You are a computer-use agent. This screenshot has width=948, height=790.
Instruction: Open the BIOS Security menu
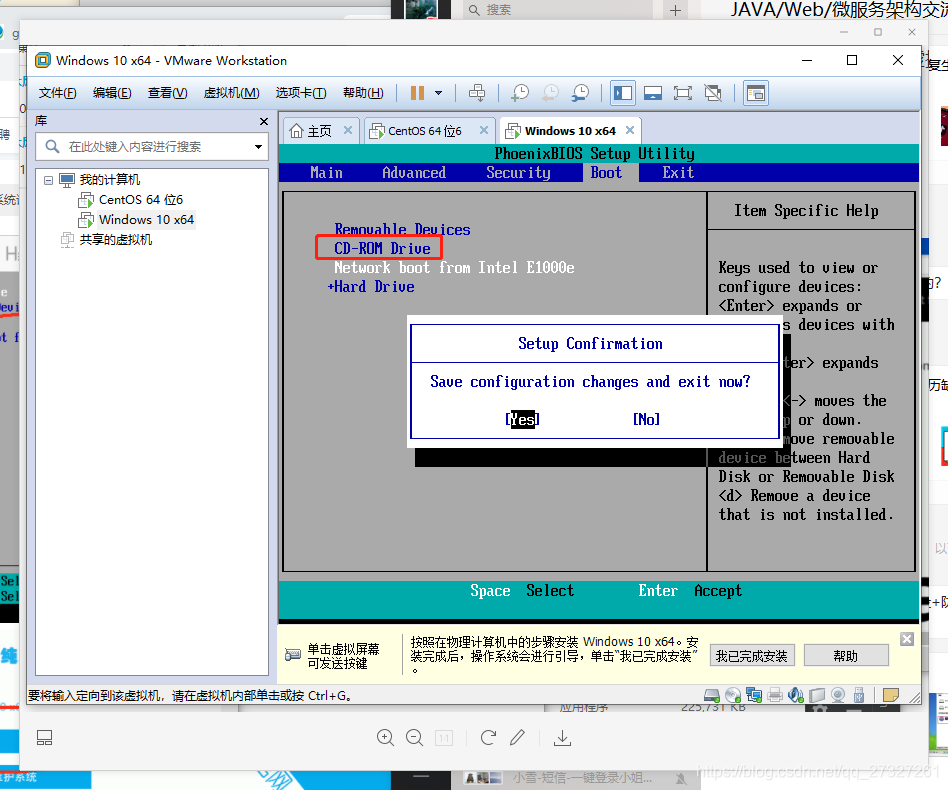(x=518, y=173)
